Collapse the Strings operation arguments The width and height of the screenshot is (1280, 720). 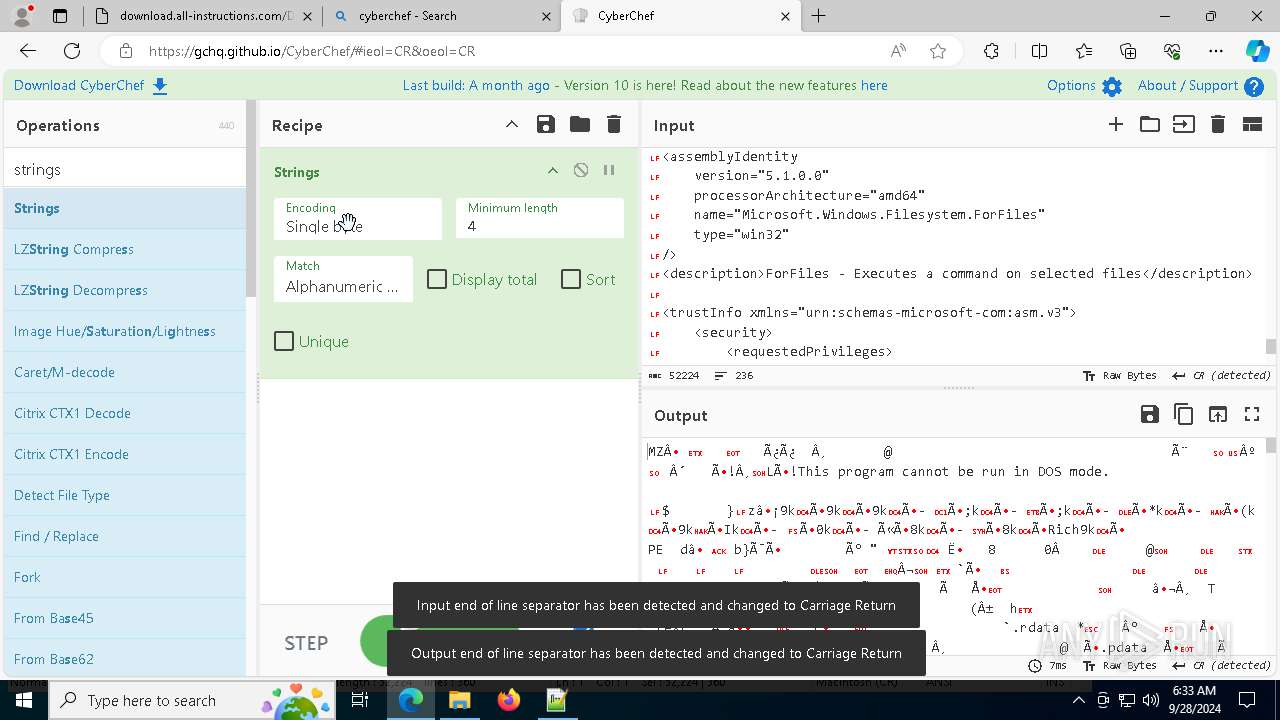(552, 171)
